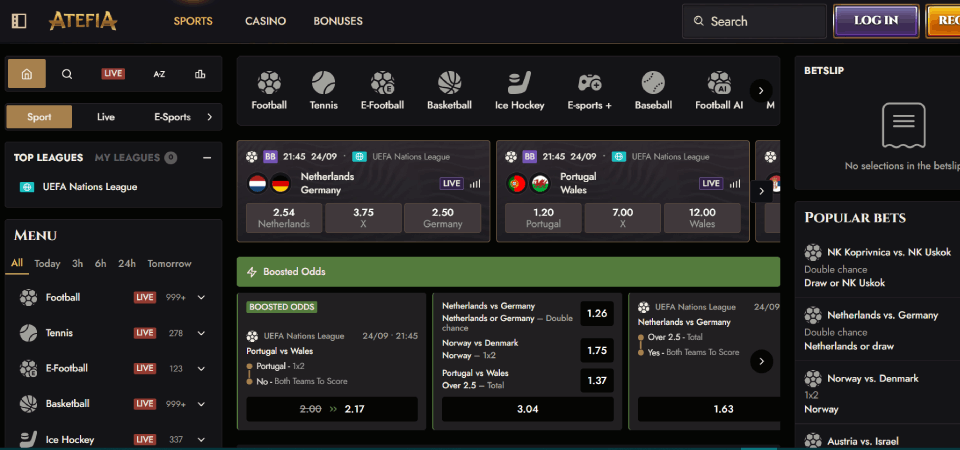Expand Basketball menu row chevron
This screenshot has height=450, width=960.
201,404
